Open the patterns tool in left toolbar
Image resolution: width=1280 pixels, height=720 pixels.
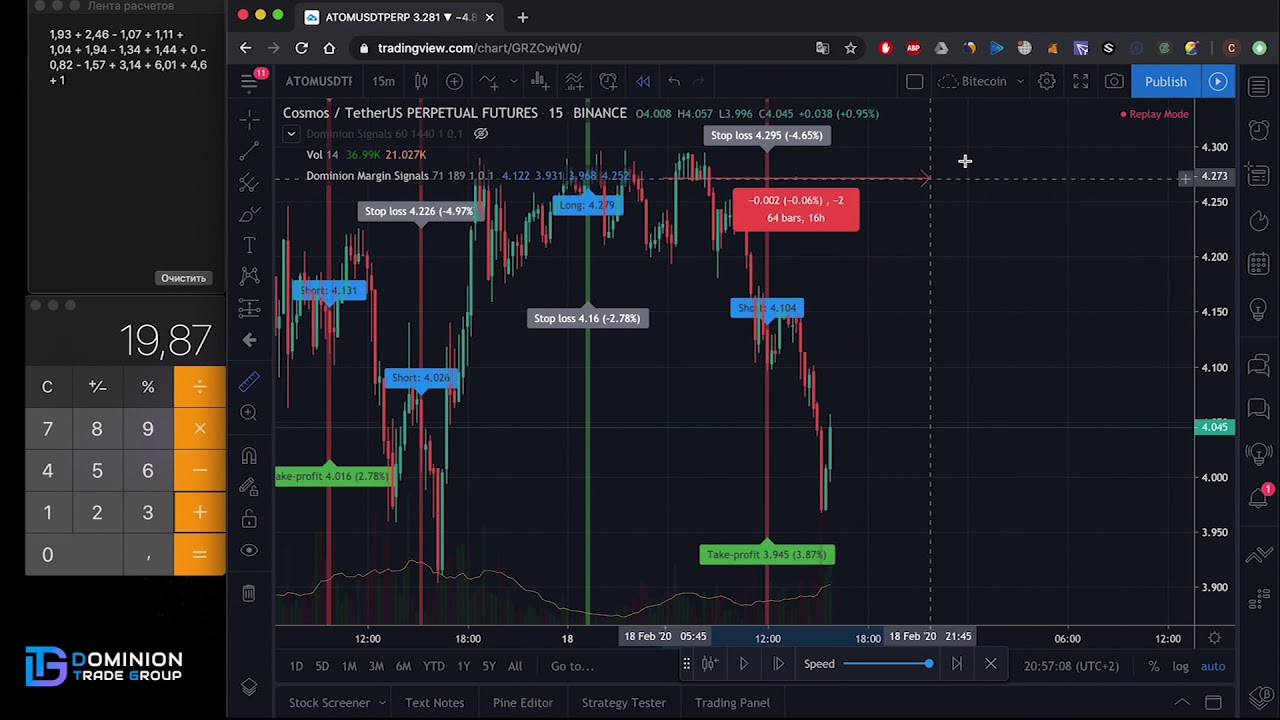click(x=249, y=276)
